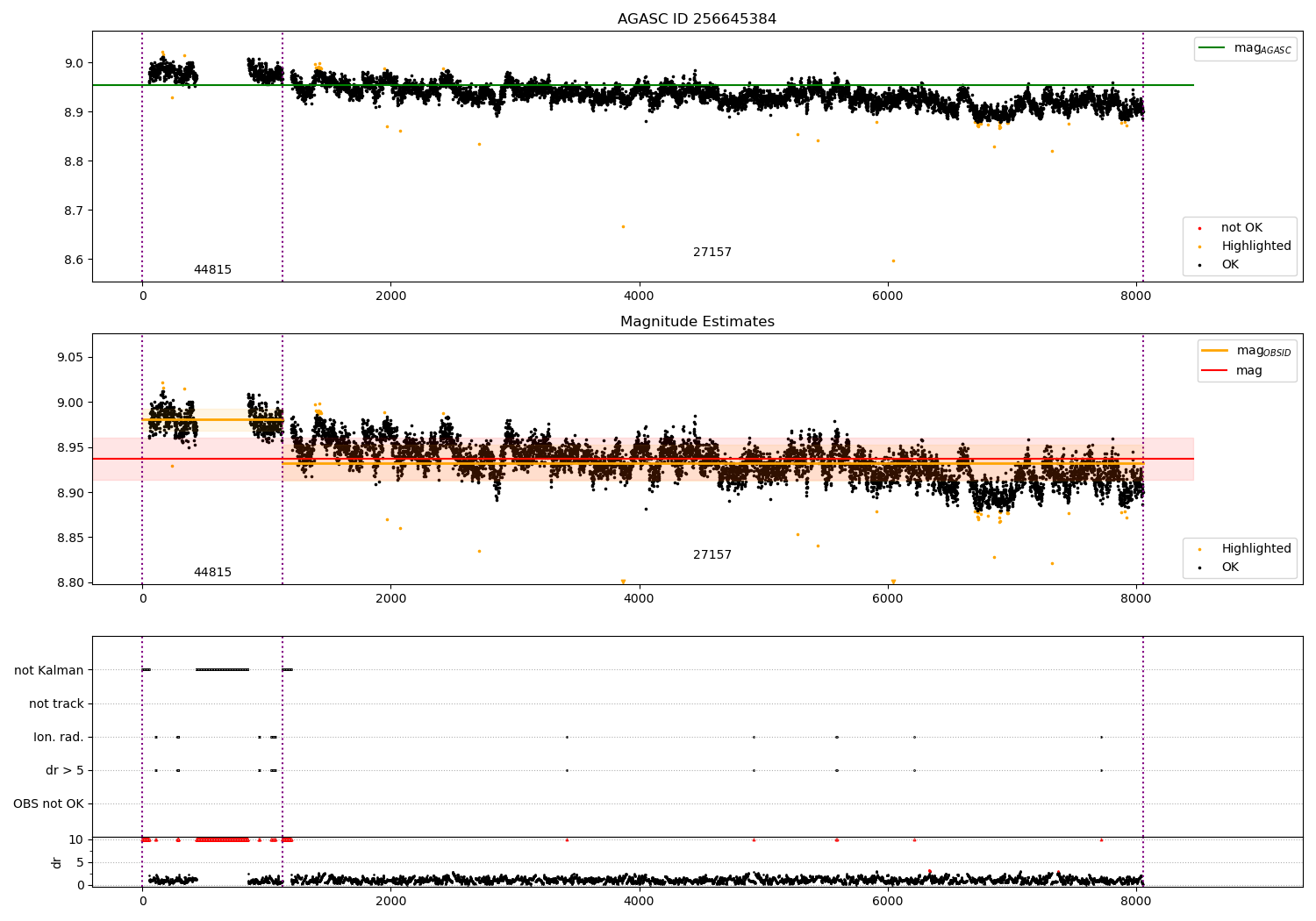Click OBSID label 44815 in top plot
Image resolution: width=1316 pixels, height=921 pixels.
[x=212, y=270]
